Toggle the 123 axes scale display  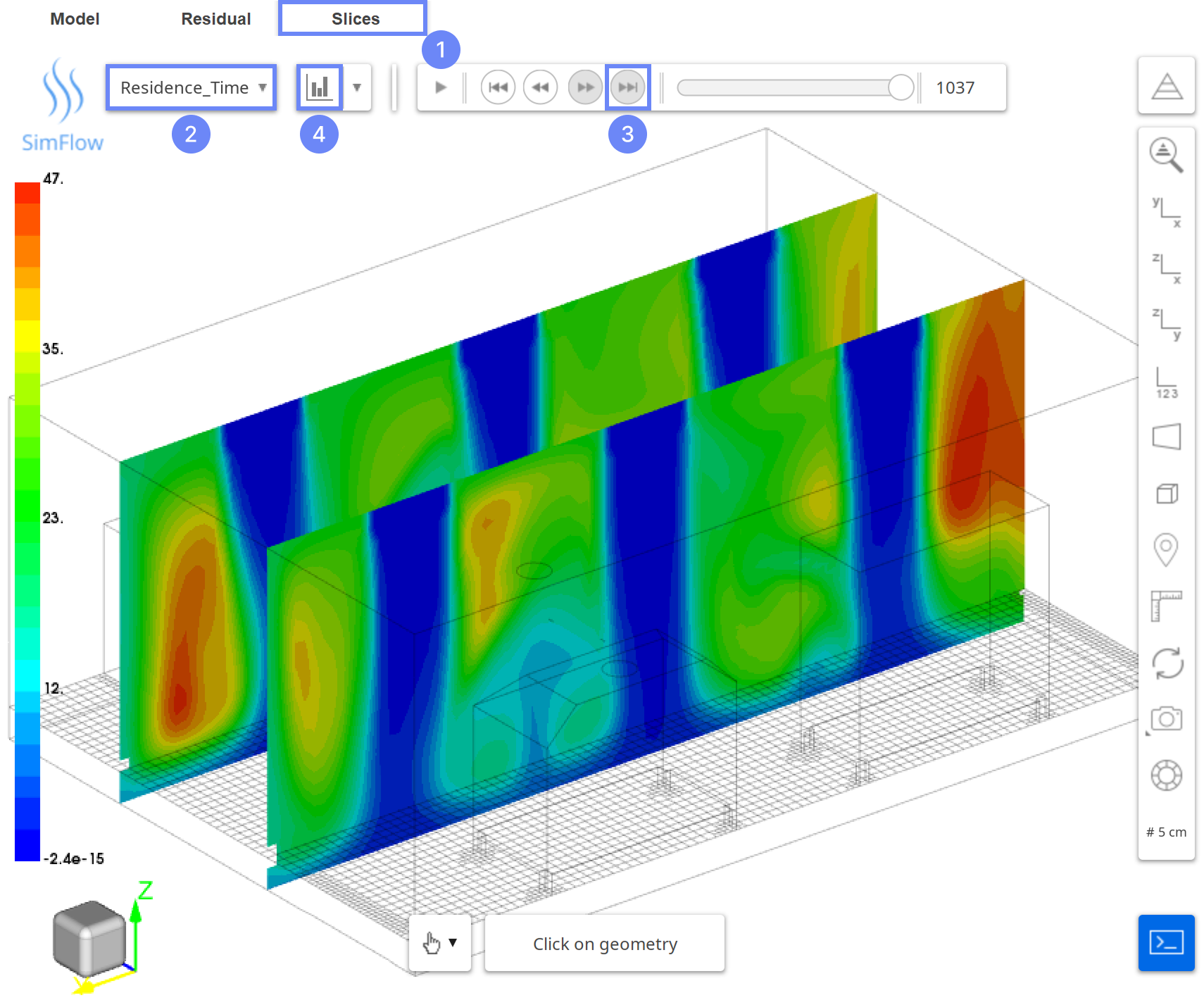[x=1166, y=382]
